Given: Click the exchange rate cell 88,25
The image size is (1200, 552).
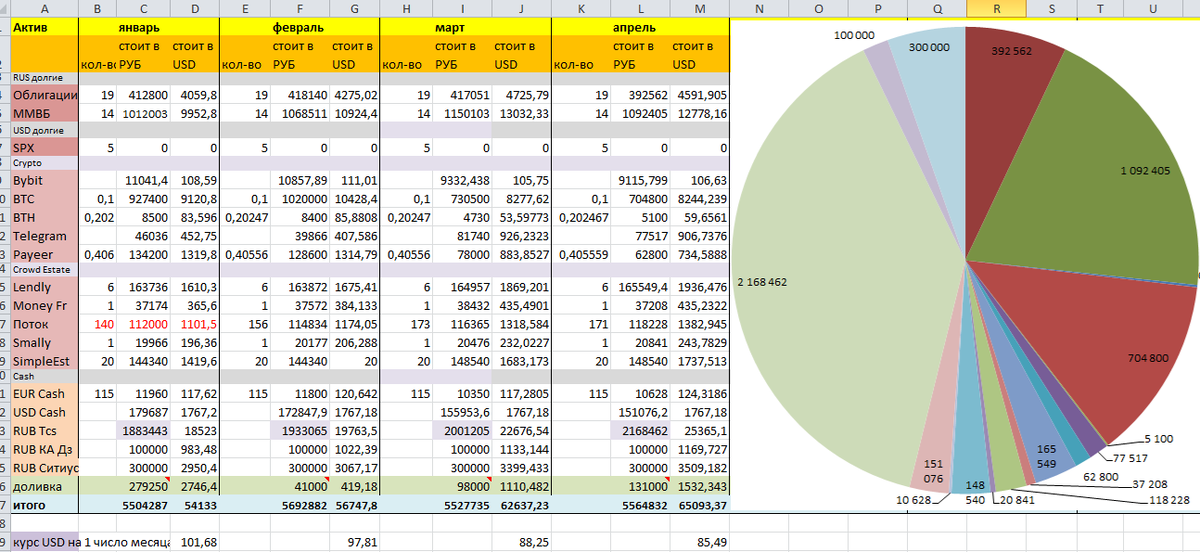Looking at the screenshot, I should (x=522, y=543).
